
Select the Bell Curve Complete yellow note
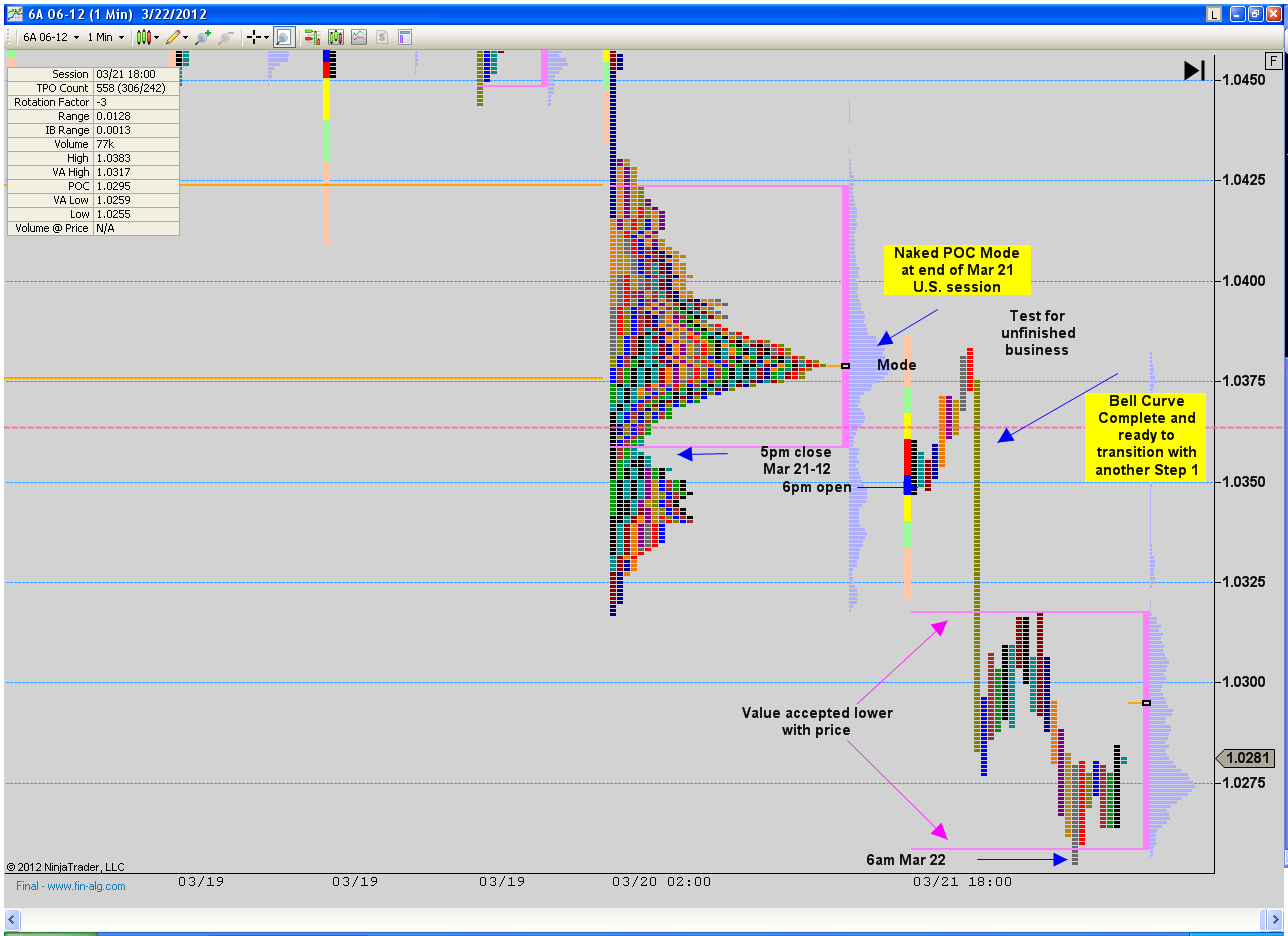(1146, 436)
